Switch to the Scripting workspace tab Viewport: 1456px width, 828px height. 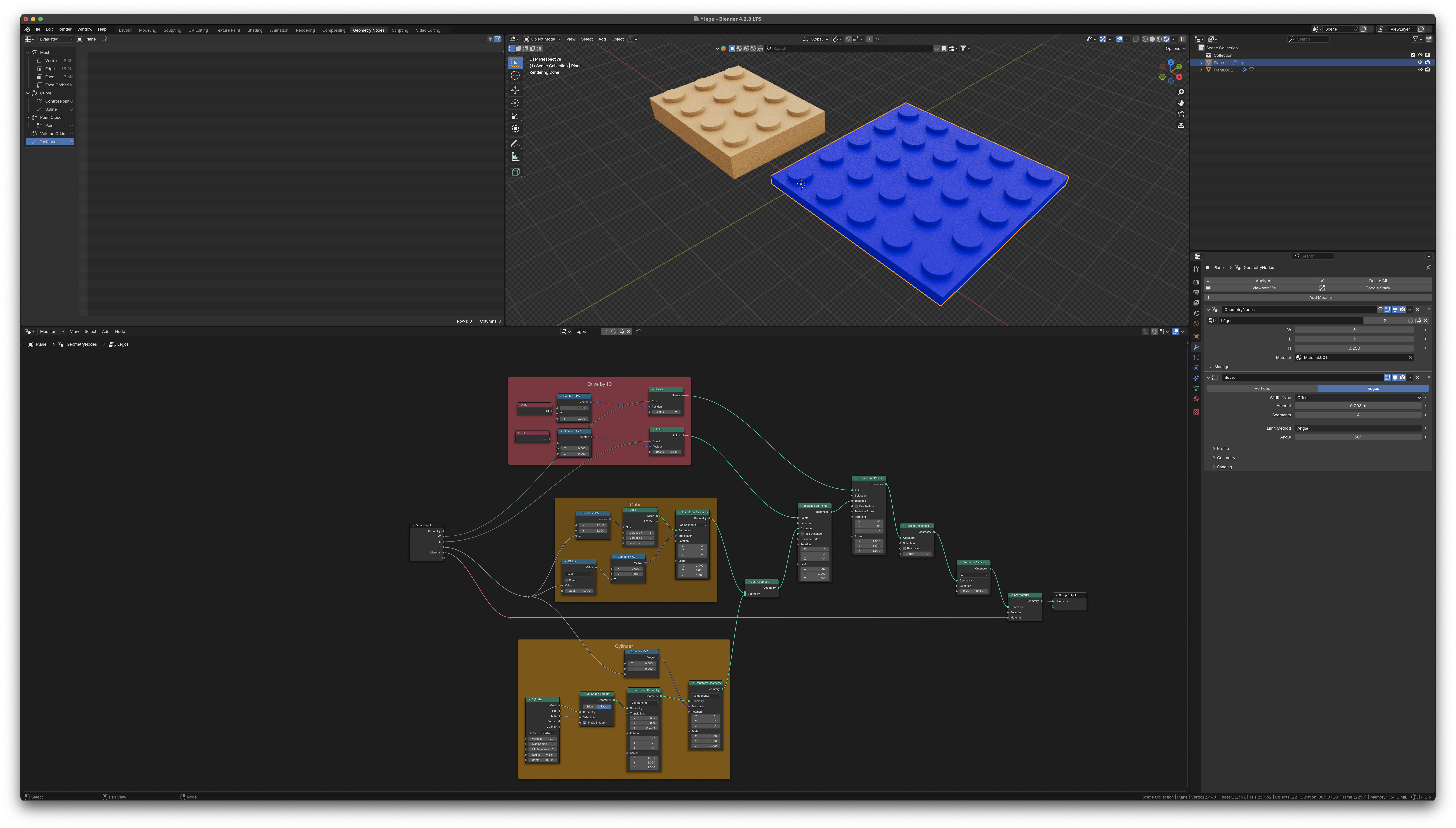[400, 30]
